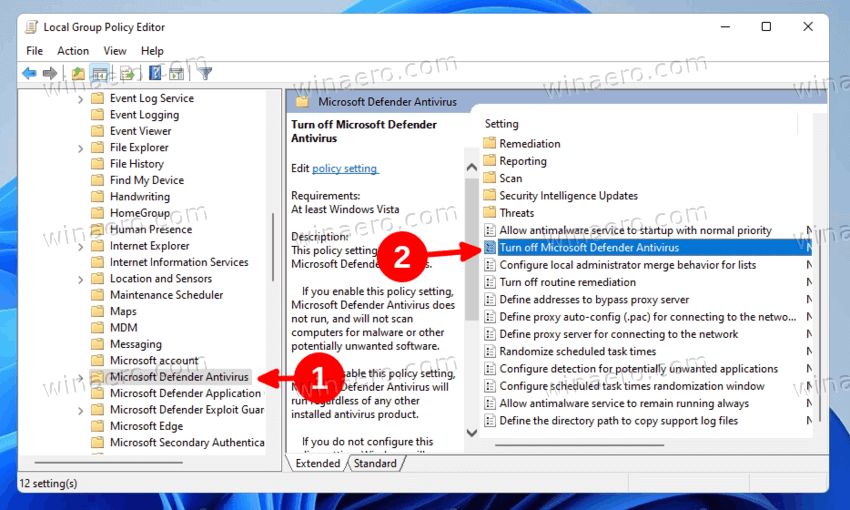Click the Export List toolbar icon

click(x=127, y=73)
